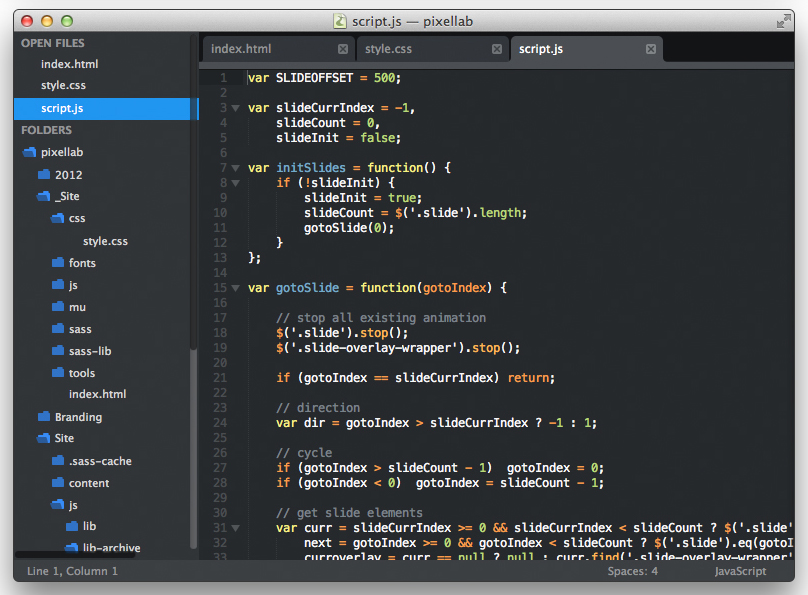Open Spaces: 4 indentation settings
Image resolution: width=808 pixels, height=595 pixels.
[x=632, y=571]
